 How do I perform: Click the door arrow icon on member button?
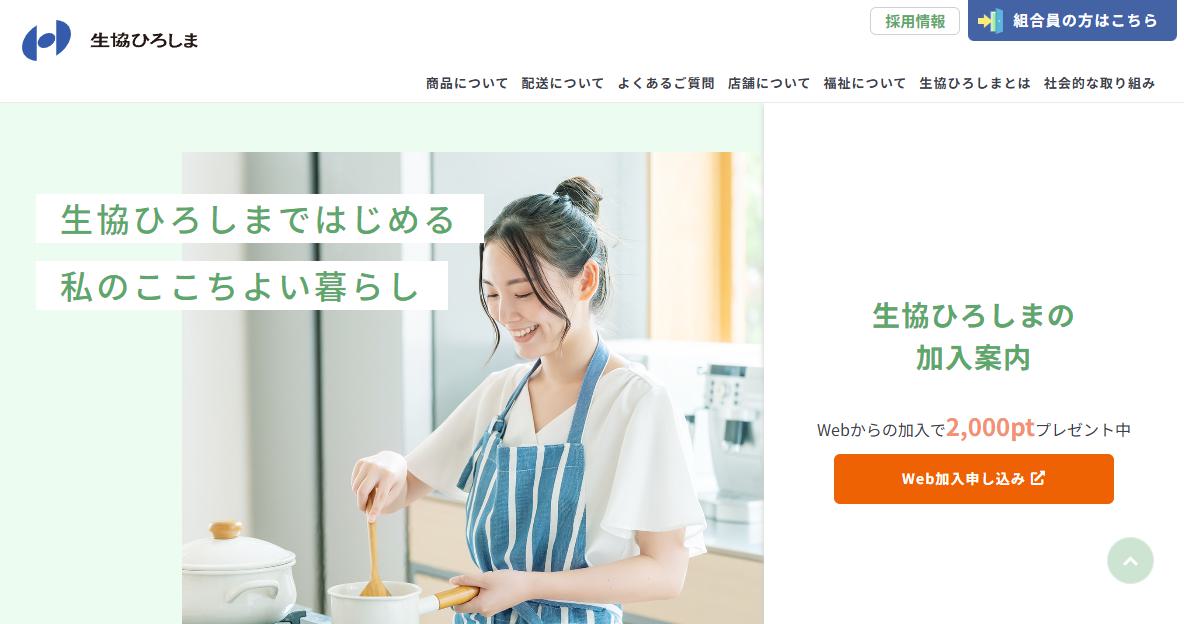tap(991, 21)
